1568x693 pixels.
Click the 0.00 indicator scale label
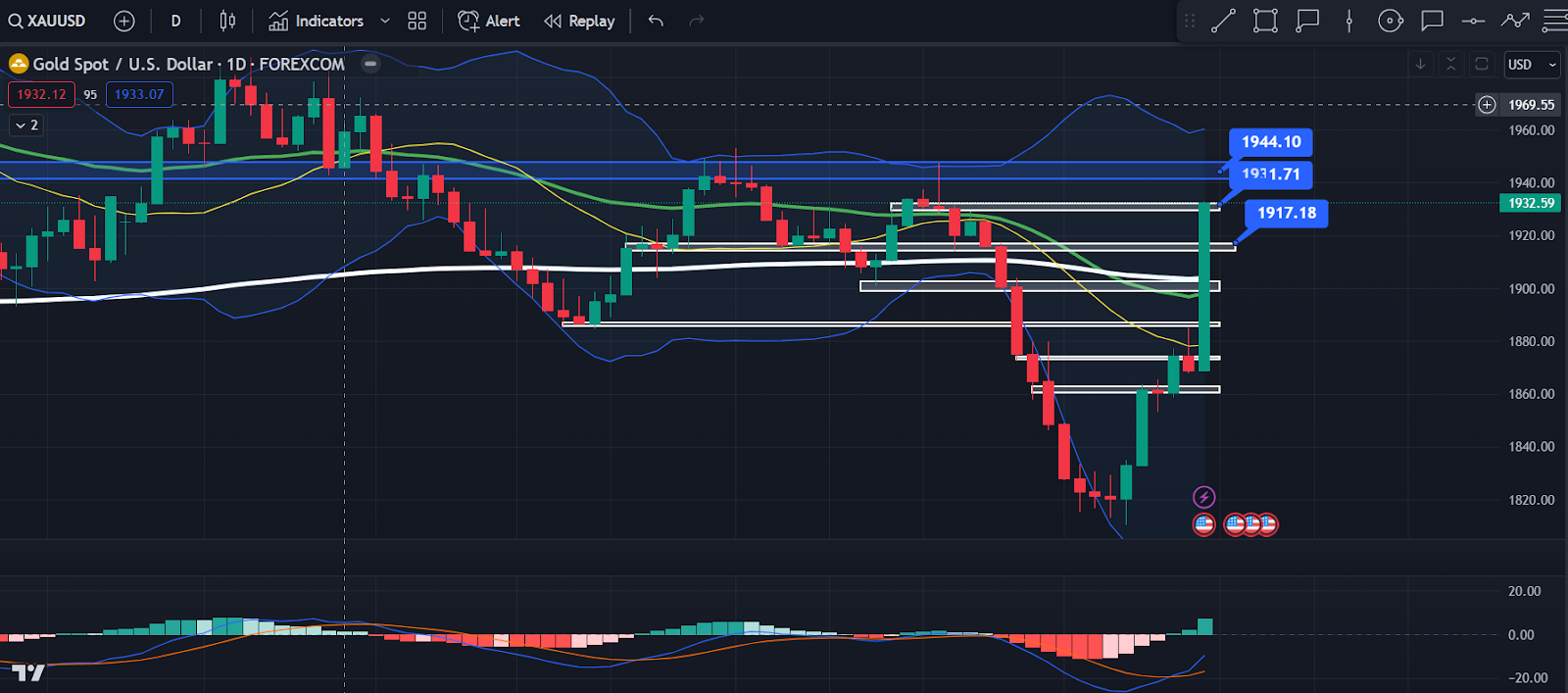click(1521, 634)
